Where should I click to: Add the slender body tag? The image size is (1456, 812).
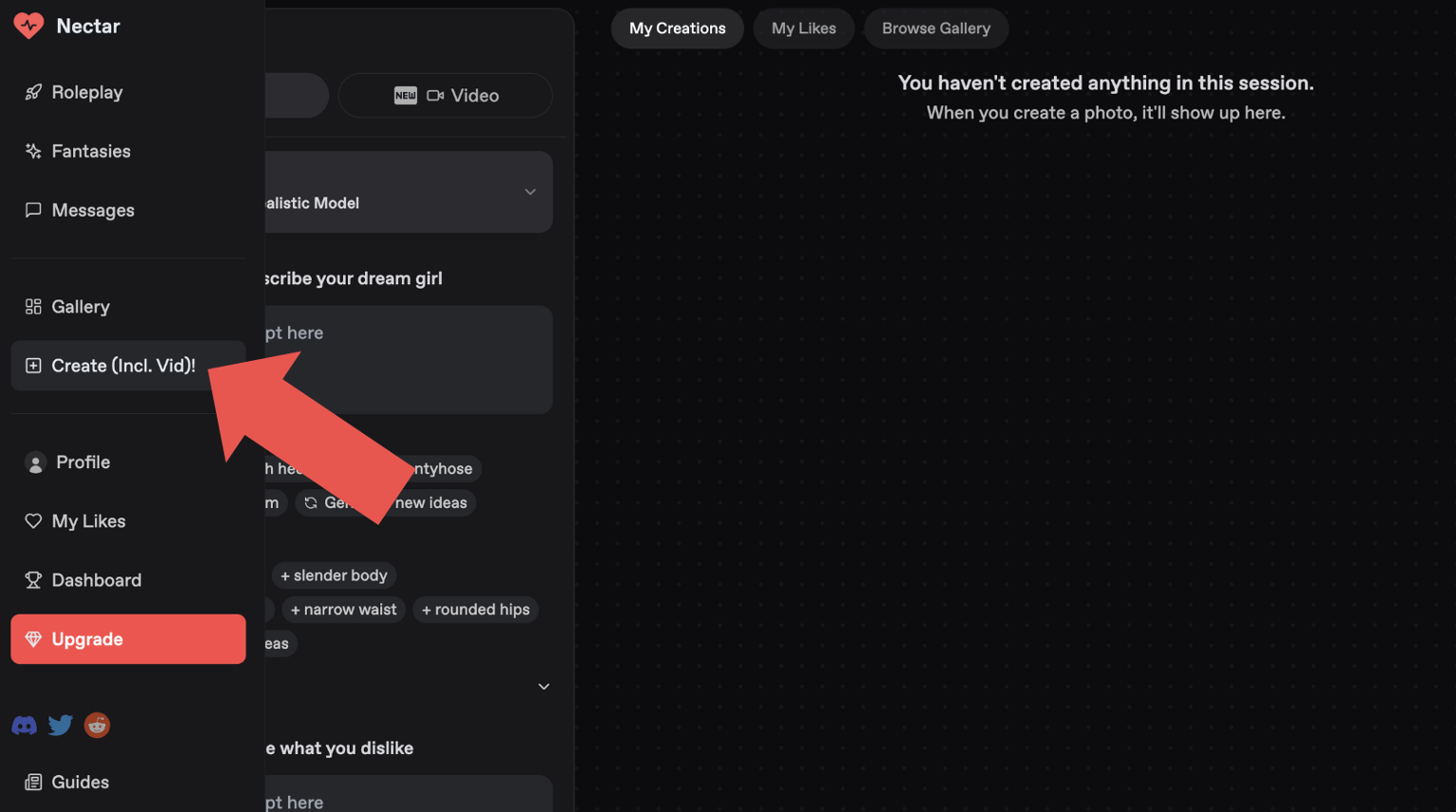tap(334, 575)
